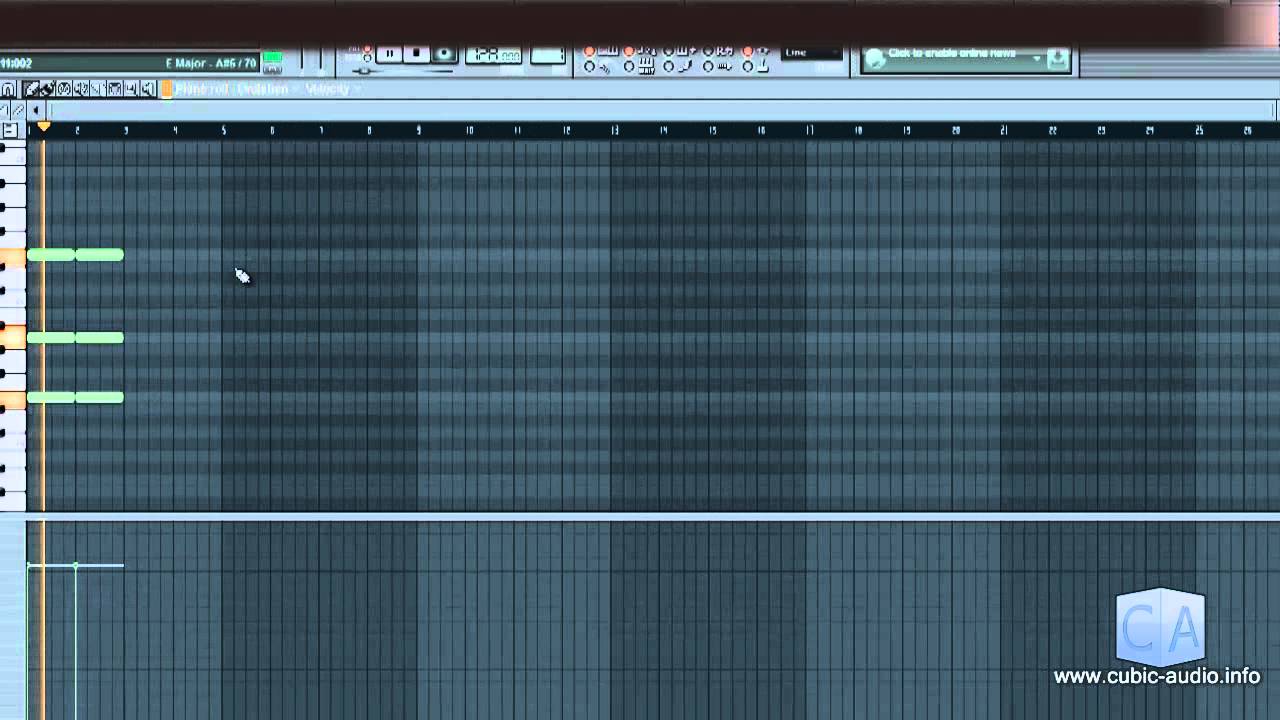Click the tempo display showing 128
Image resolution: width=1280 pixels, height=720 pixels.
point(494,55)
